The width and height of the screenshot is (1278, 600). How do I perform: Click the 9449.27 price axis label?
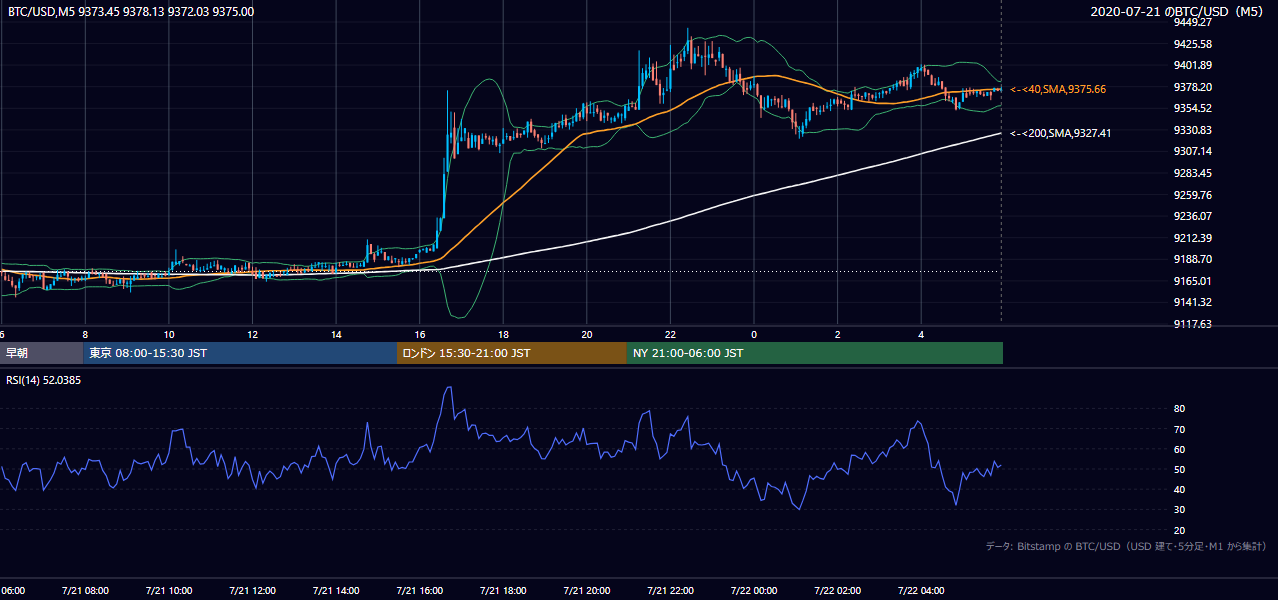tap(1192, 22)
